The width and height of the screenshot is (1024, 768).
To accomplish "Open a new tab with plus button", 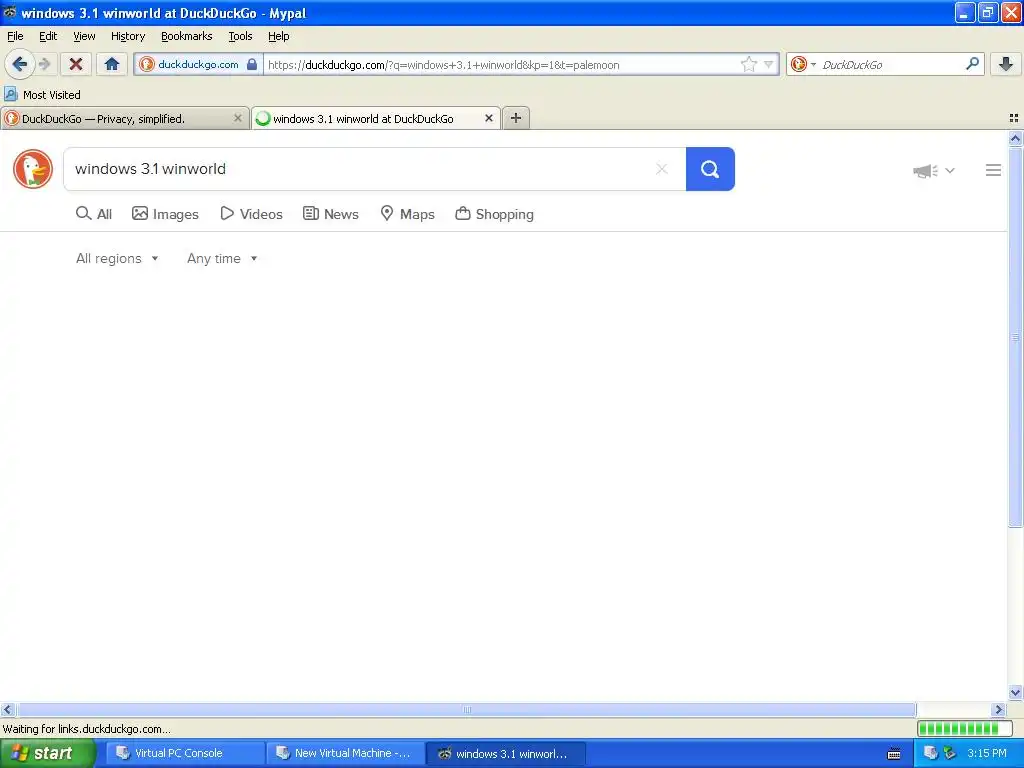I will (516, 118).
